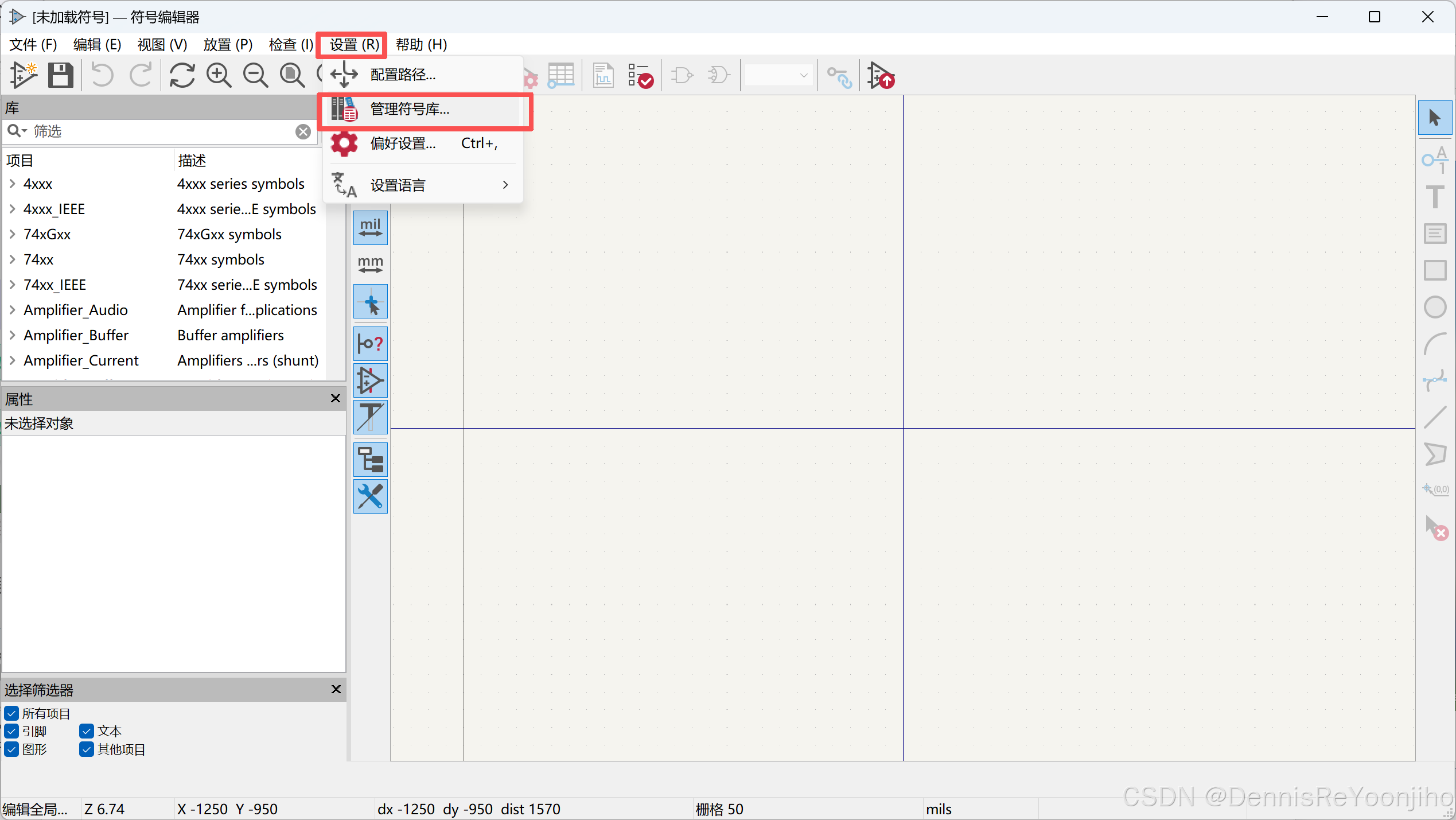Close the 选择筛选器 panel

[336, 689]
